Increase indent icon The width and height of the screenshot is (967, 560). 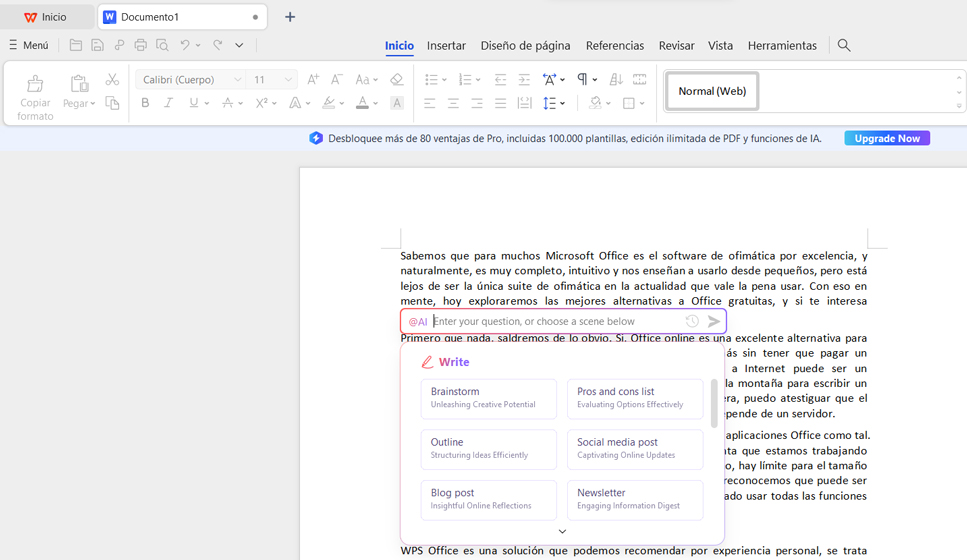click(524, 80)
